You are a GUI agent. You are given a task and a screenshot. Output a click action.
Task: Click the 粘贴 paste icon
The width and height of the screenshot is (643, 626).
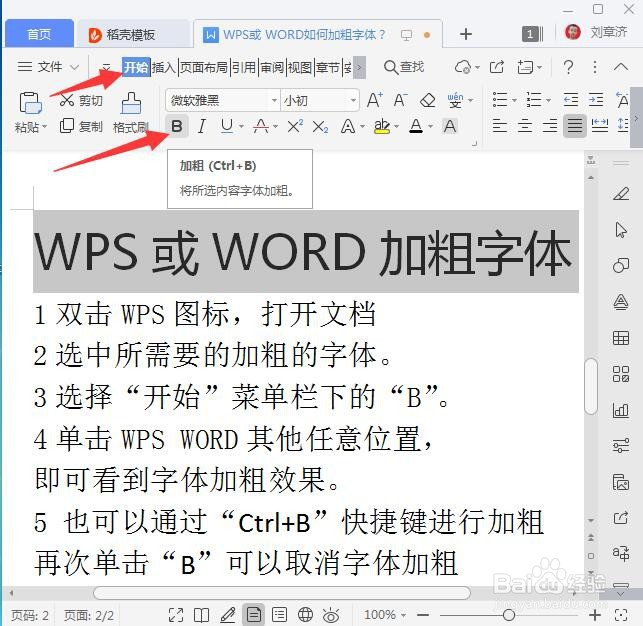tap(30, 102)
